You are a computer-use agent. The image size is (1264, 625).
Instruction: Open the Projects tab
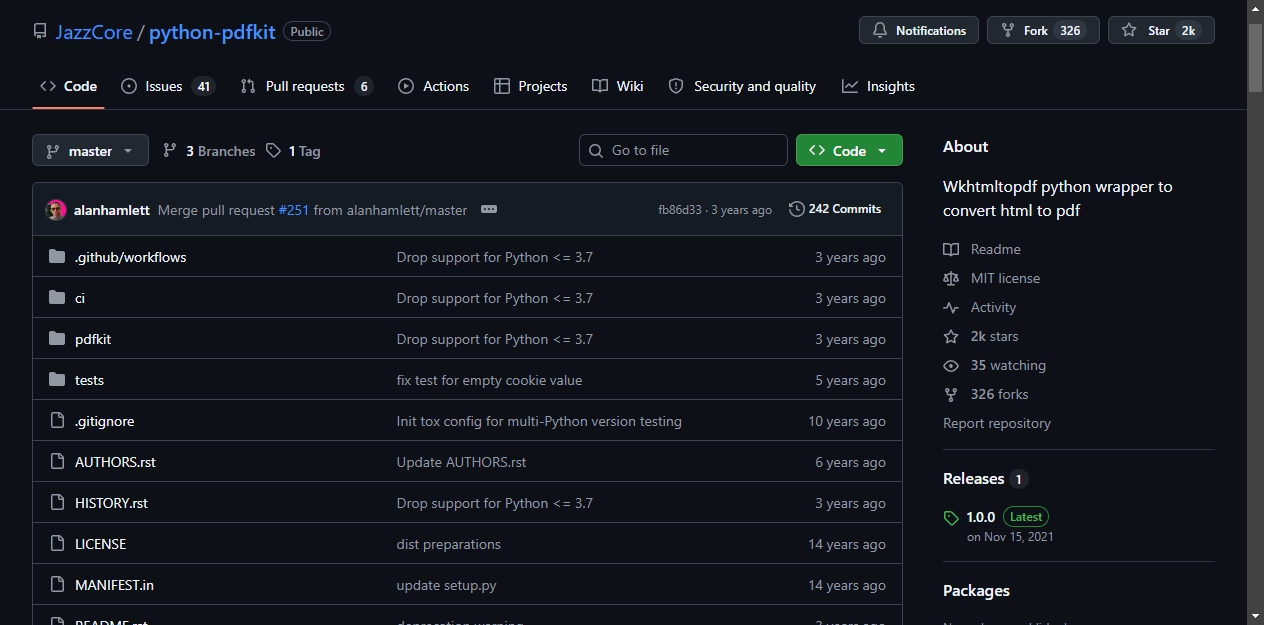tap(530, 86)
